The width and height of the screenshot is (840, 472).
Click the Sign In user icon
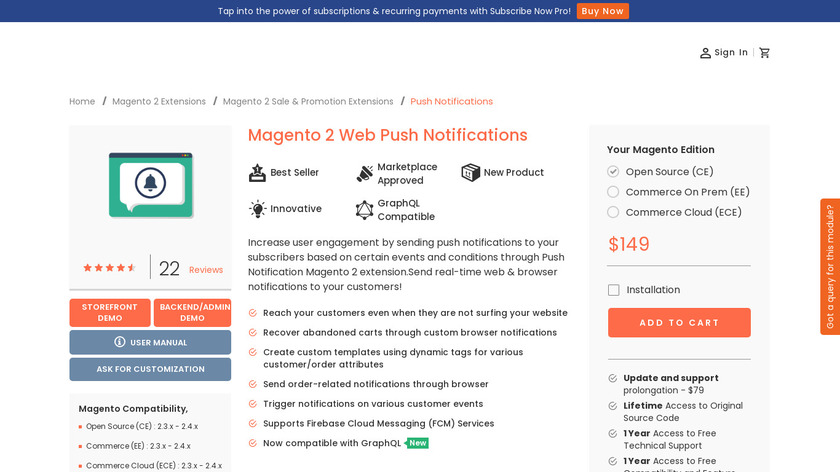coord(705,53)
